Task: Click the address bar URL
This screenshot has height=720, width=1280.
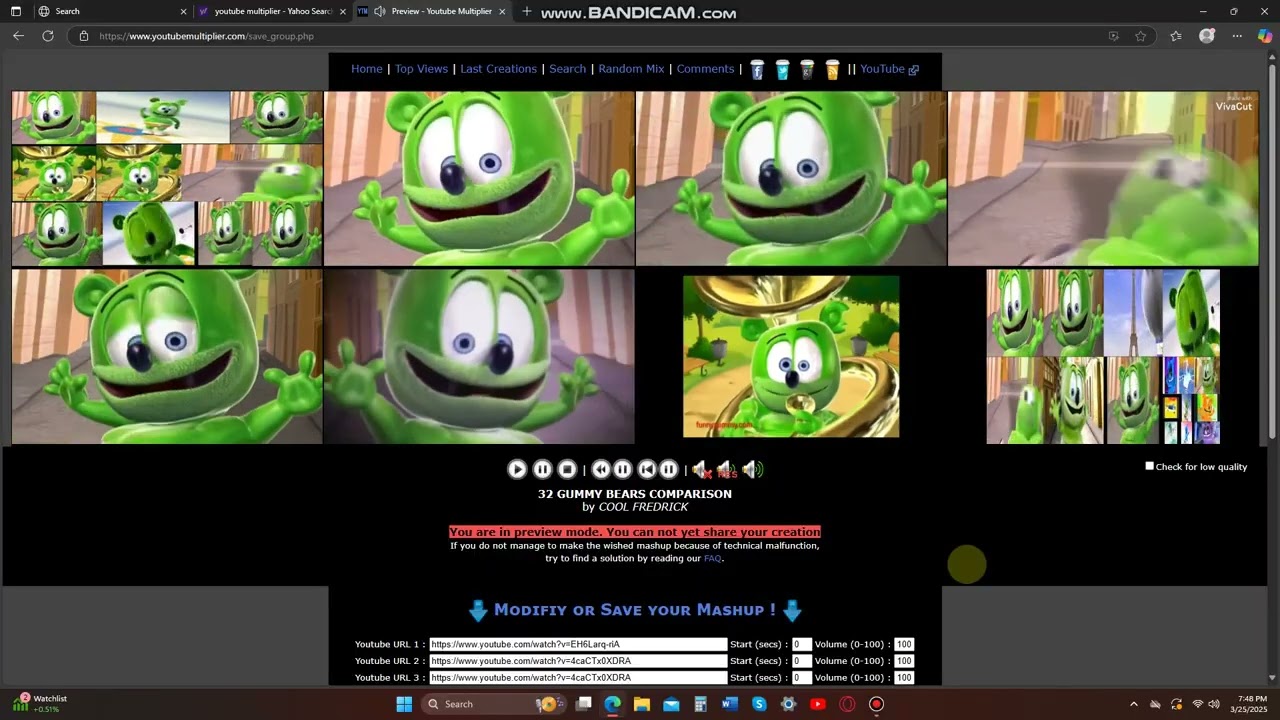Action: point(206,36)
